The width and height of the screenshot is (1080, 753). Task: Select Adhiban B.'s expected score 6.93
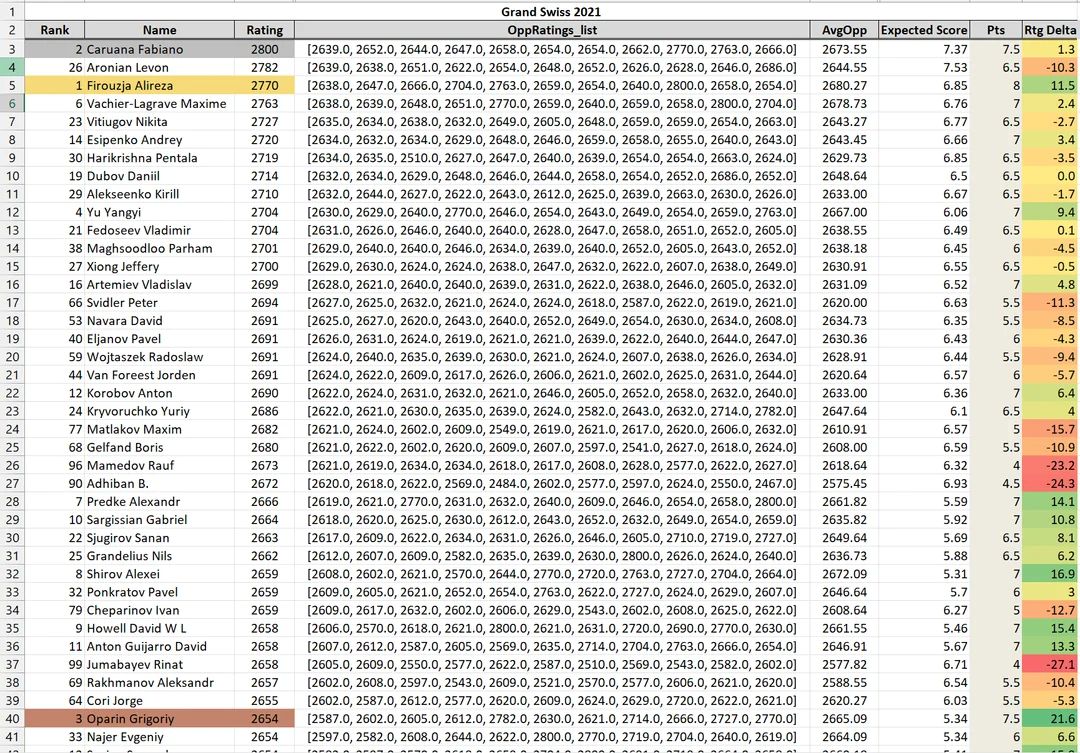click(x=924, y=484)
